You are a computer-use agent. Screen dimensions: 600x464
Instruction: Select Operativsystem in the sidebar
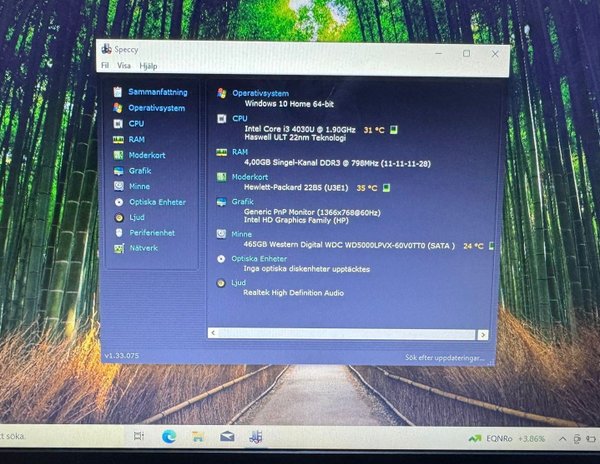coord(157,108)
